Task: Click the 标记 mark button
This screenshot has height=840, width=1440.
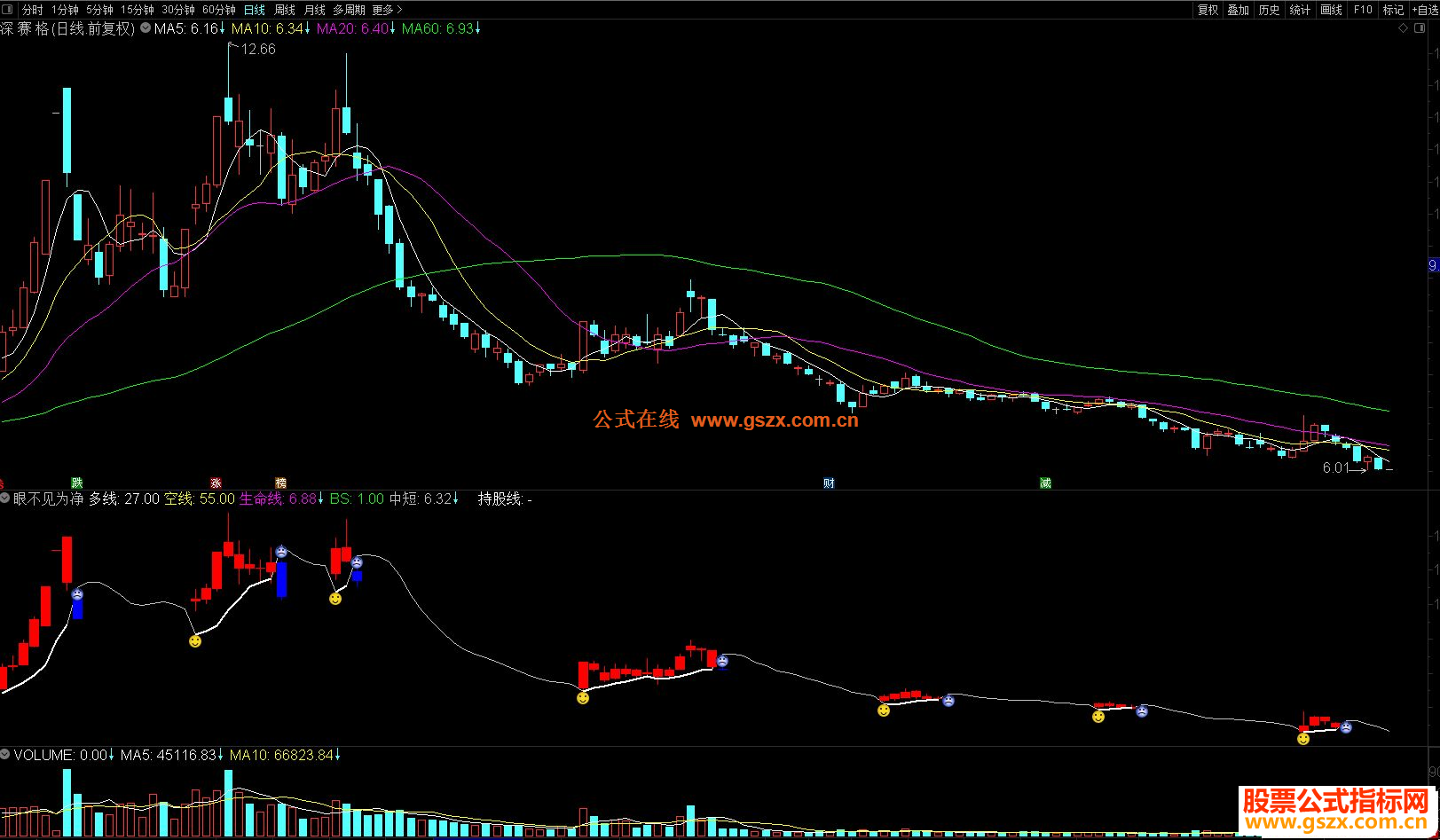Action: point(1393,10)
